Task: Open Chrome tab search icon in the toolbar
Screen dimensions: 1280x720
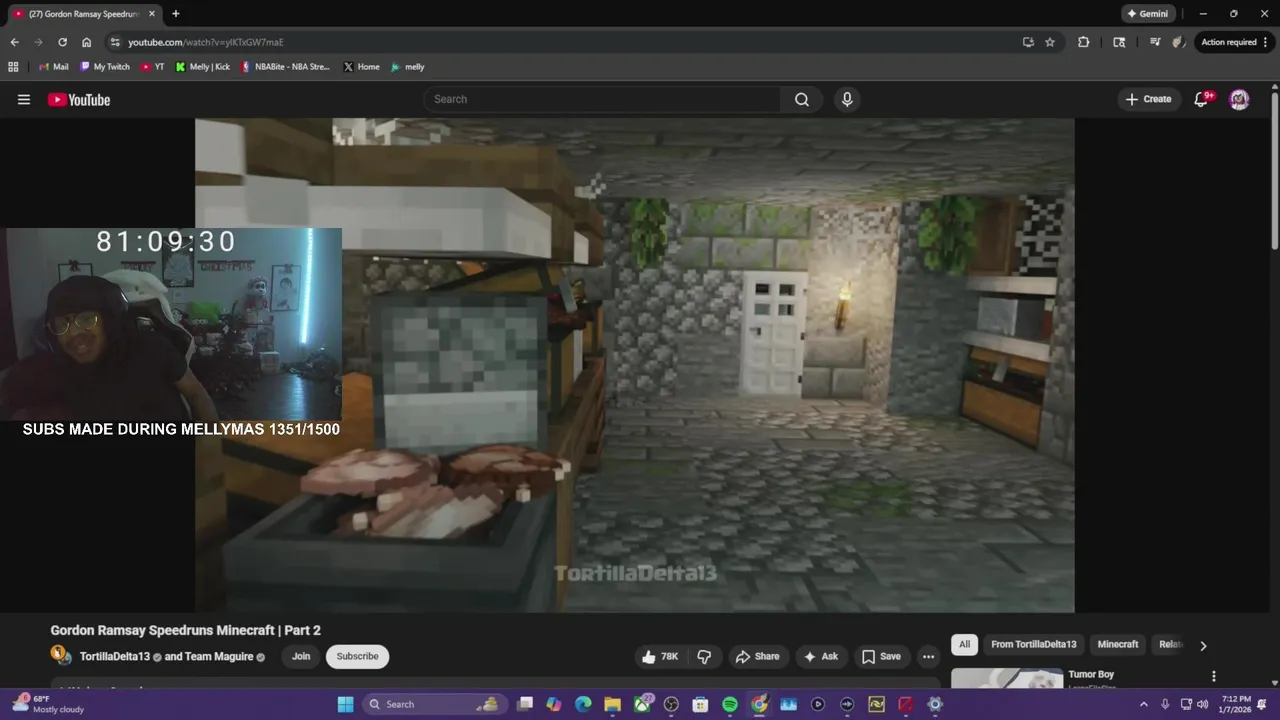Action: pyautogui.click(x=1119, y=42)
